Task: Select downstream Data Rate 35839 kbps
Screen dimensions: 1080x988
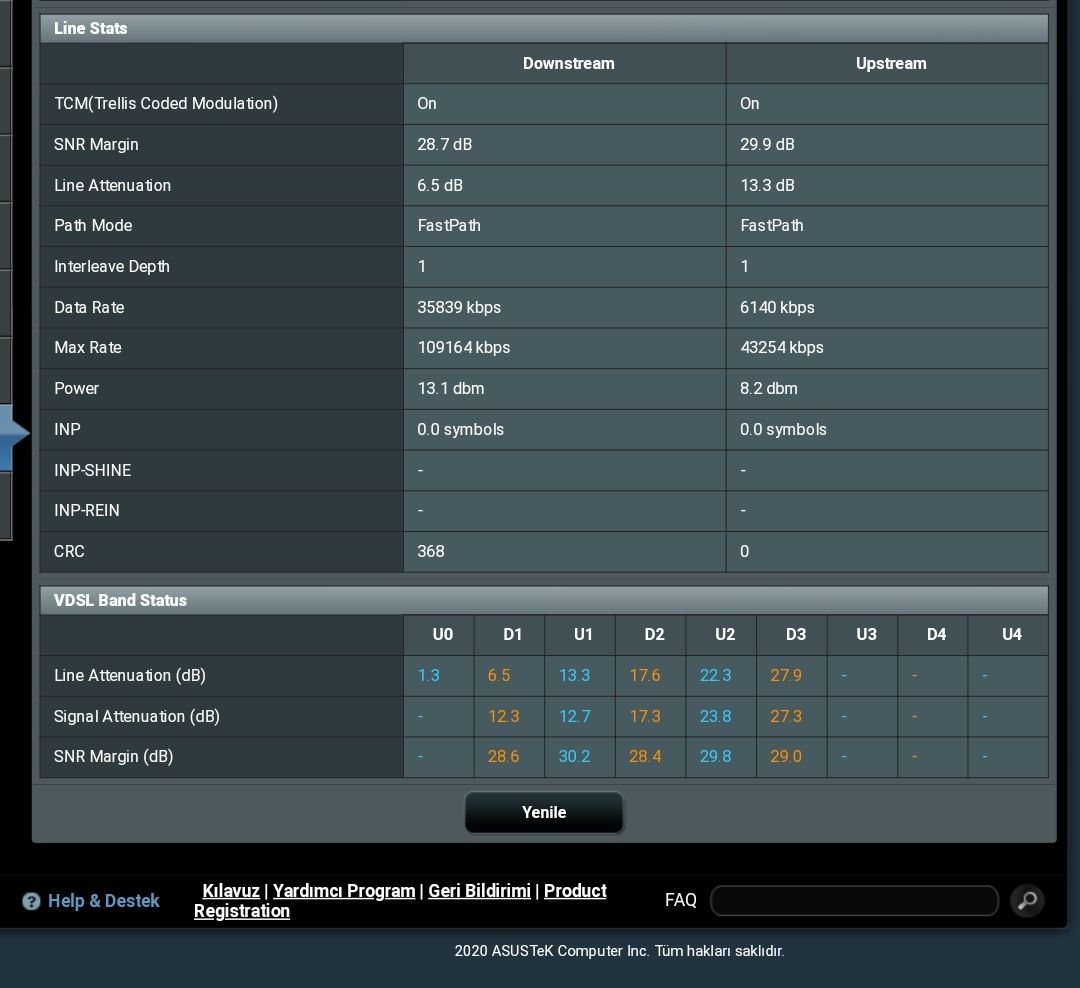Action: pos(459,307)
